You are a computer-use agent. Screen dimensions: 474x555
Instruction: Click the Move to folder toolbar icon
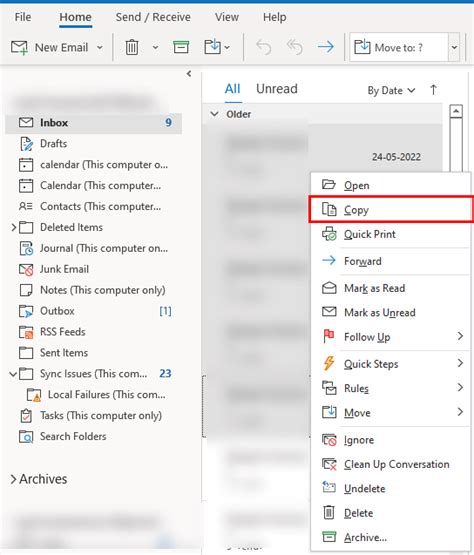click(212, 47)
